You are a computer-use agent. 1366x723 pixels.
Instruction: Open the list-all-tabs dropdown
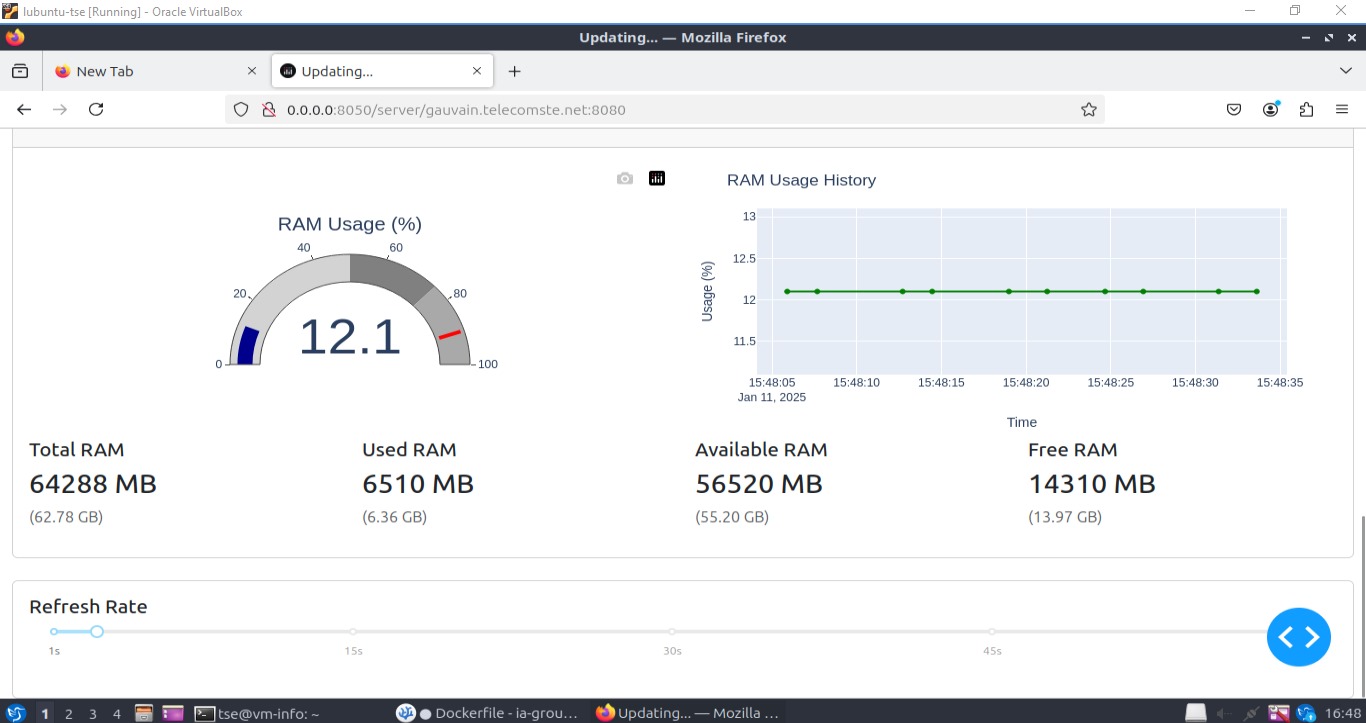pyautogui.click(x=1345, y=70)
